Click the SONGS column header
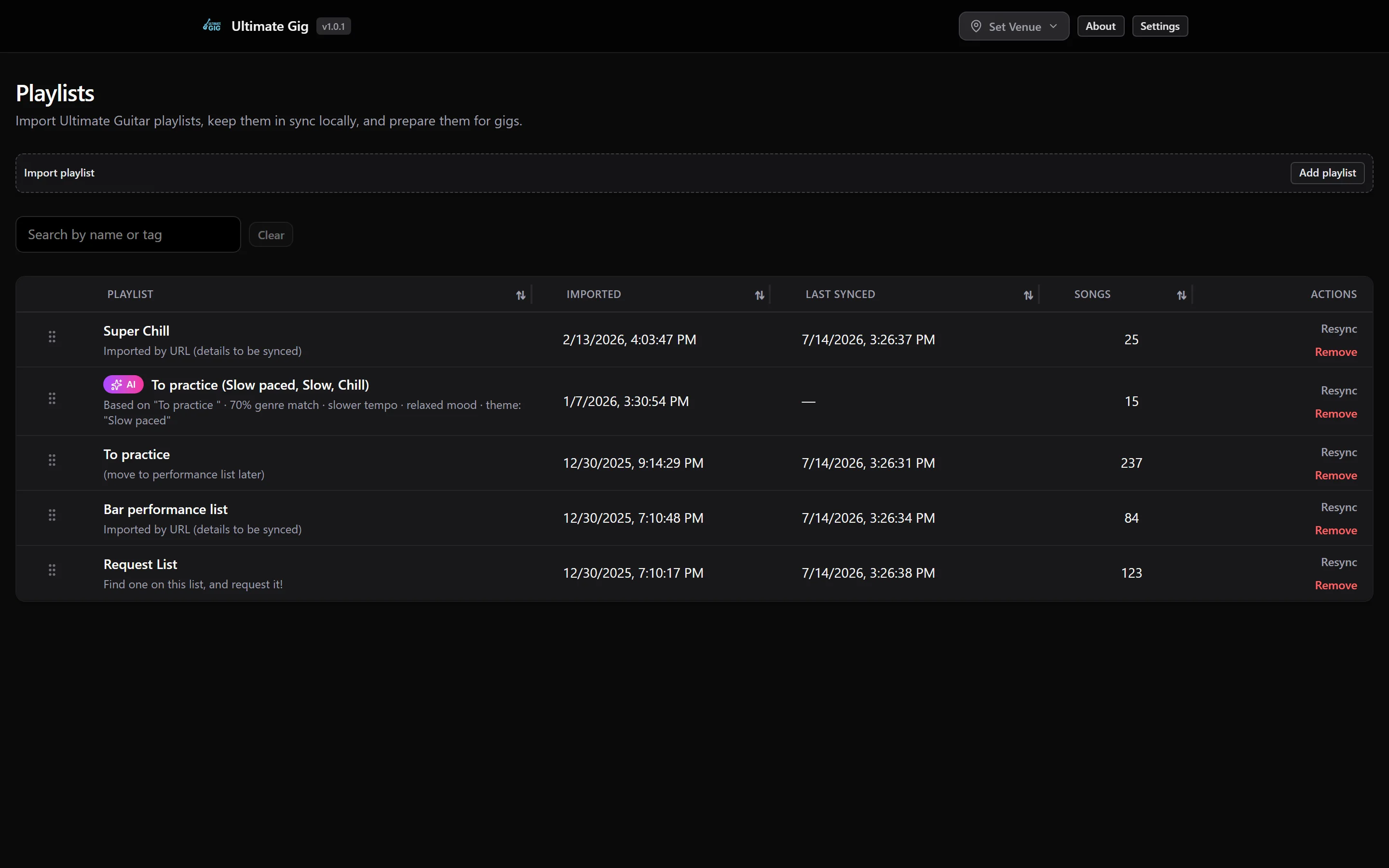The image size is (1389, 868). click(x=1092, y=295)
